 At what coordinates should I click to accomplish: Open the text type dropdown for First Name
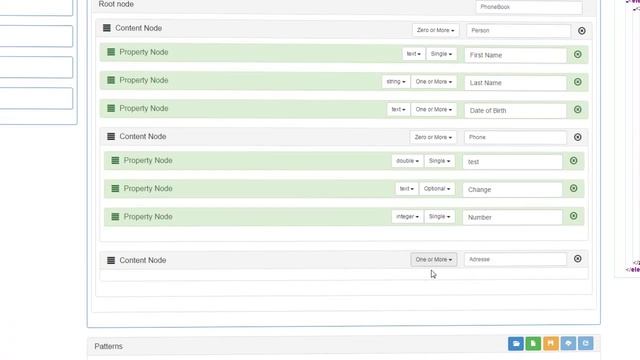coord(413,54)
